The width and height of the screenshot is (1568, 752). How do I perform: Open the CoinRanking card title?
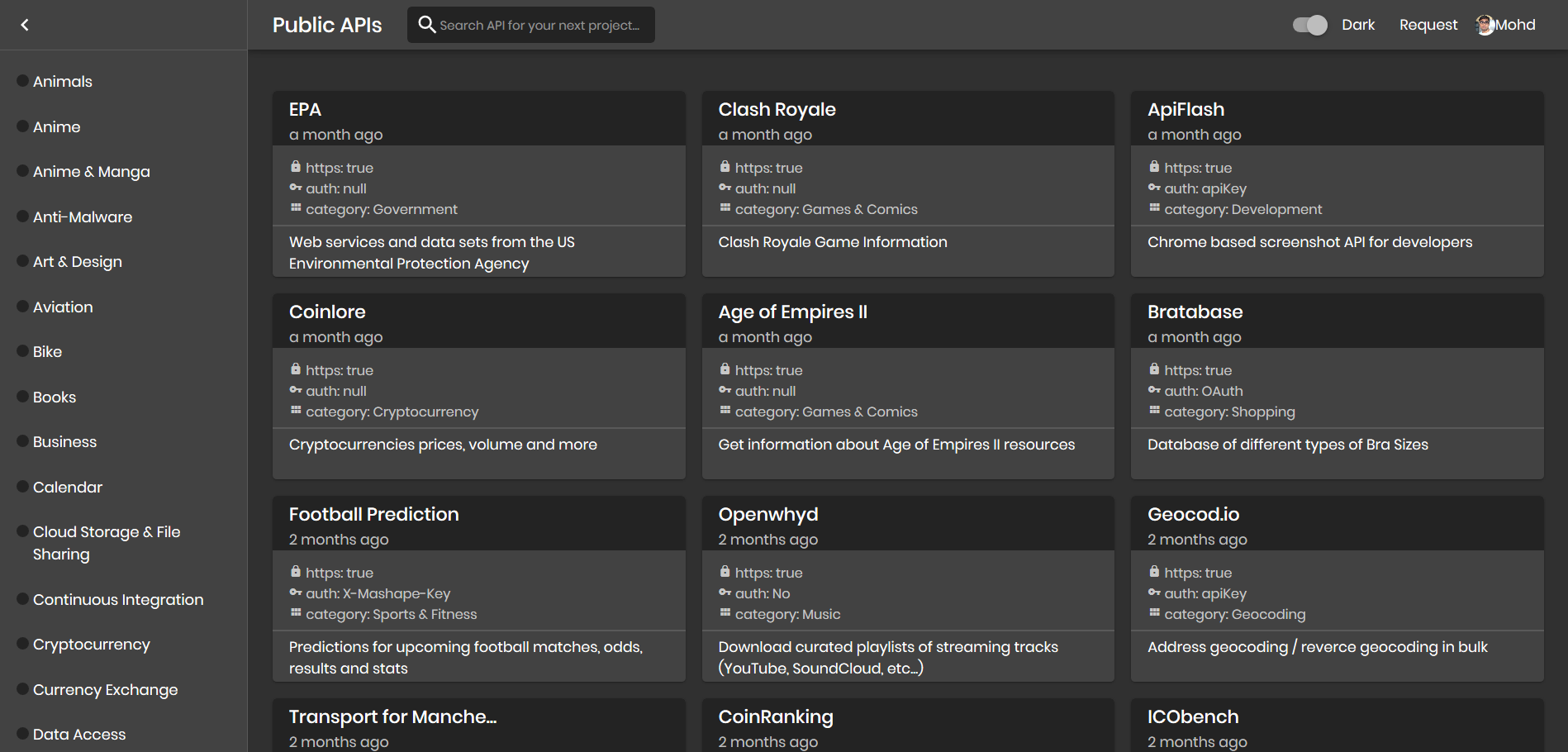[776, 717]
